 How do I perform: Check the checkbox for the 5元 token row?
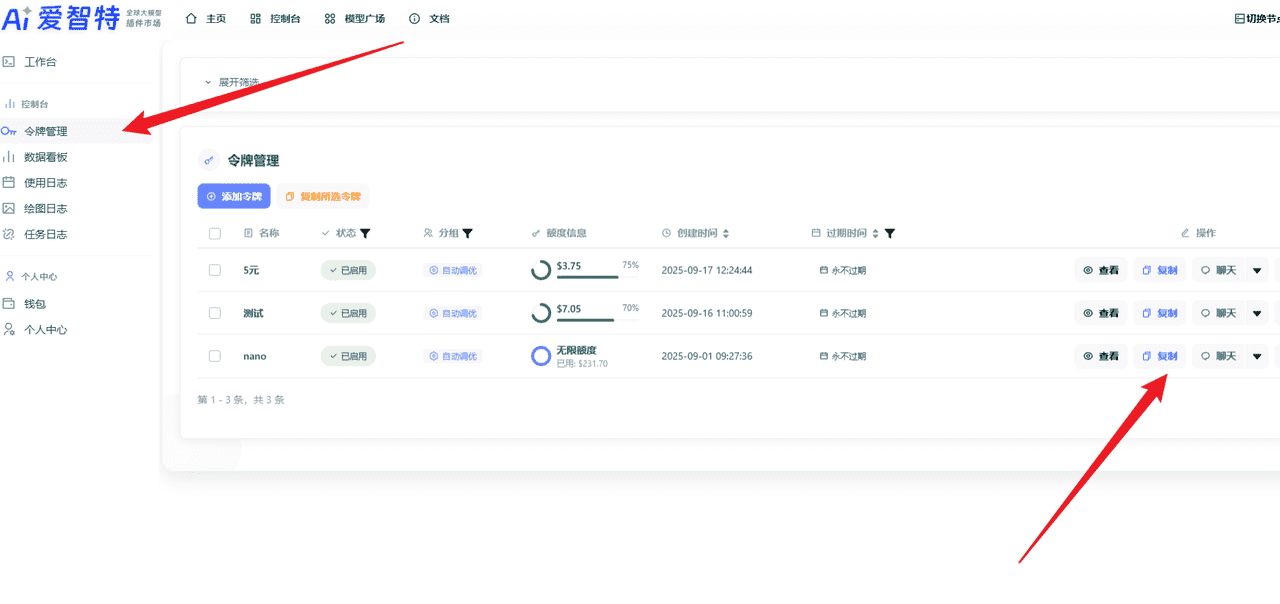[x=215, y=270]
